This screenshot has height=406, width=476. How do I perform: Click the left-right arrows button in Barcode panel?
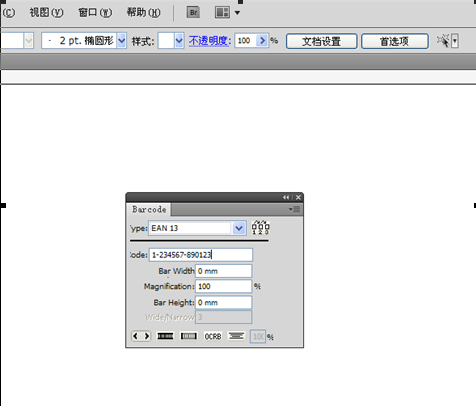[141, 336]
